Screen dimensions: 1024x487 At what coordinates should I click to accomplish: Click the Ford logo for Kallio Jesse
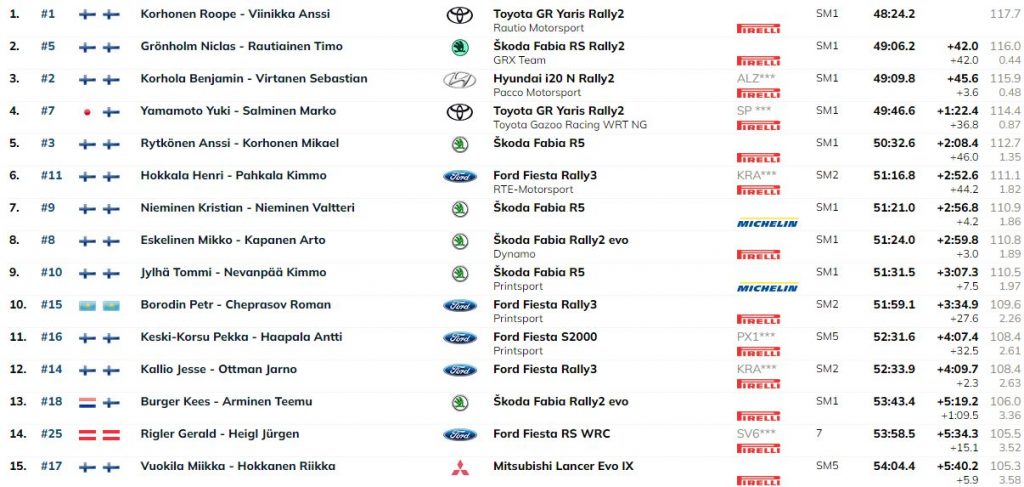coord(460,370)
